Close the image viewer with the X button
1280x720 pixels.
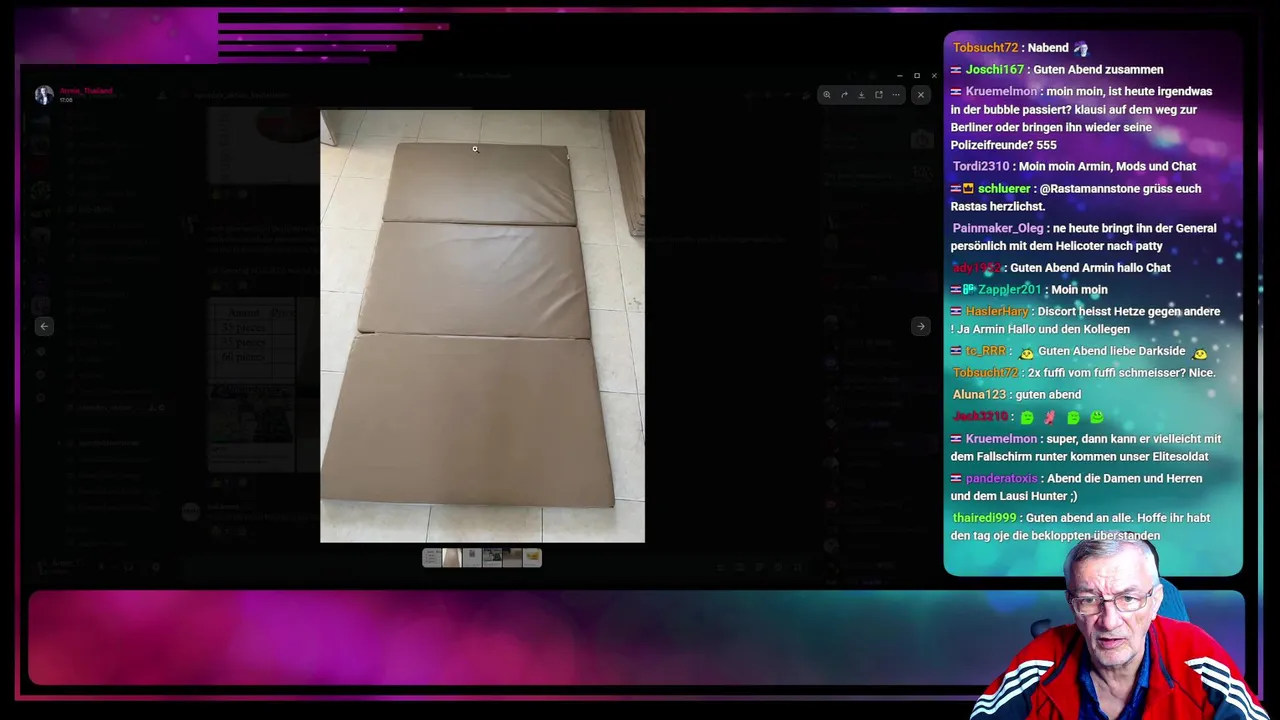[x=921, y=95]
